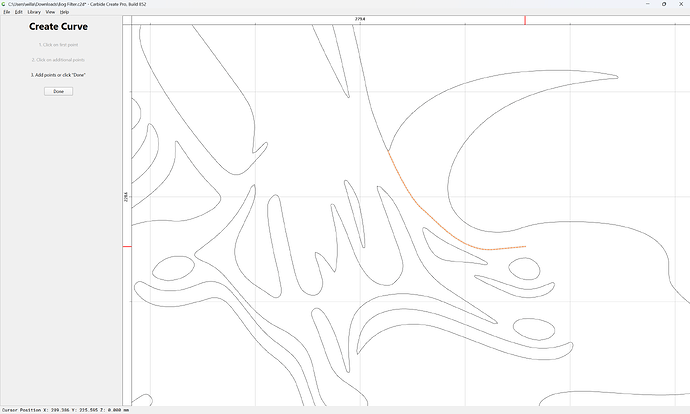Open the Help menu

pyautogui.click(x=64, y=12)
